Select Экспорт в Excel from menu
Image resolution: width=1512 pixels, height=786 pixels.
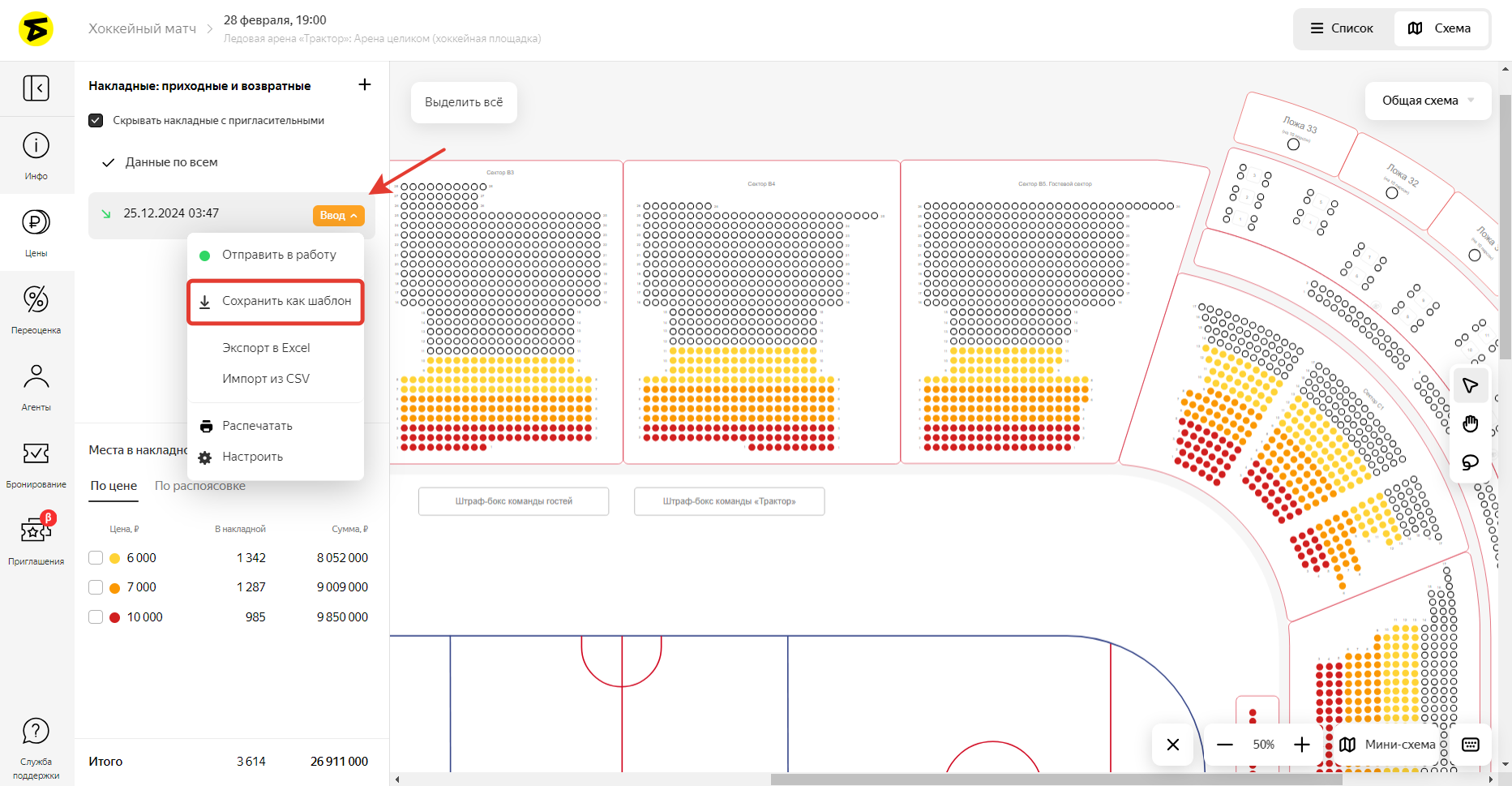(x=266, y=348)
